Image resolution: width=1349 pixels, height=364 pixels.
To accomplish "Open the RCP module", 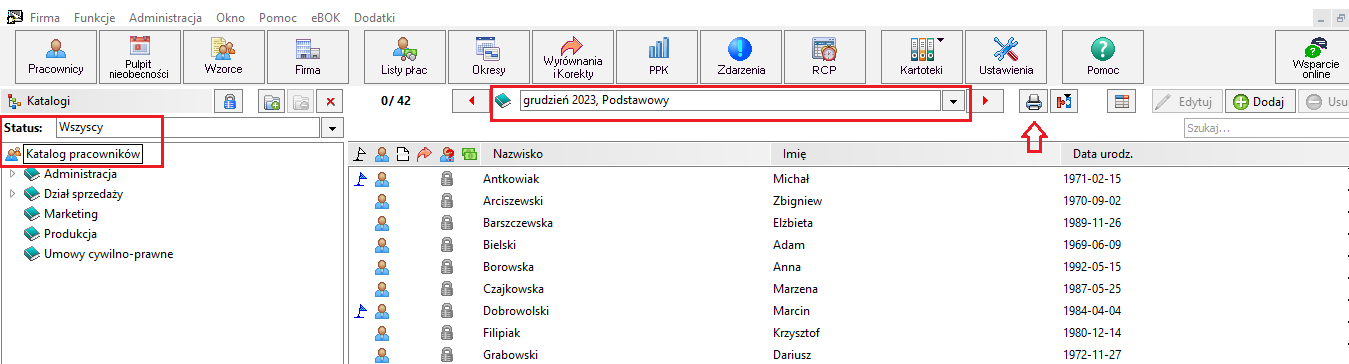I will coord(825,56).
